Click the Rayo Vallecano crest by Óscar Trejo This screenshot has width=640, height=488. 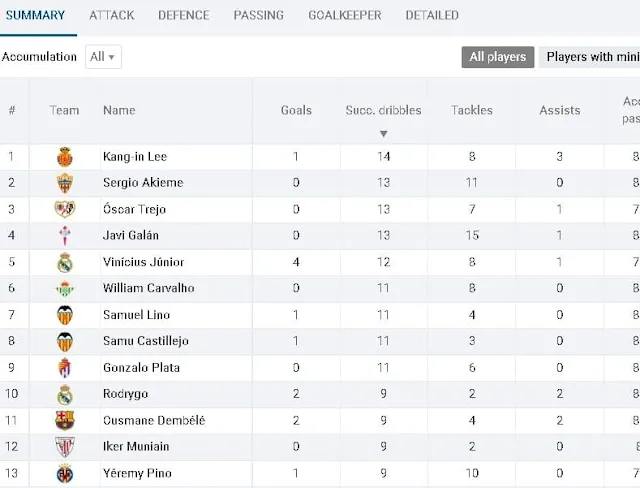point(64,209)
